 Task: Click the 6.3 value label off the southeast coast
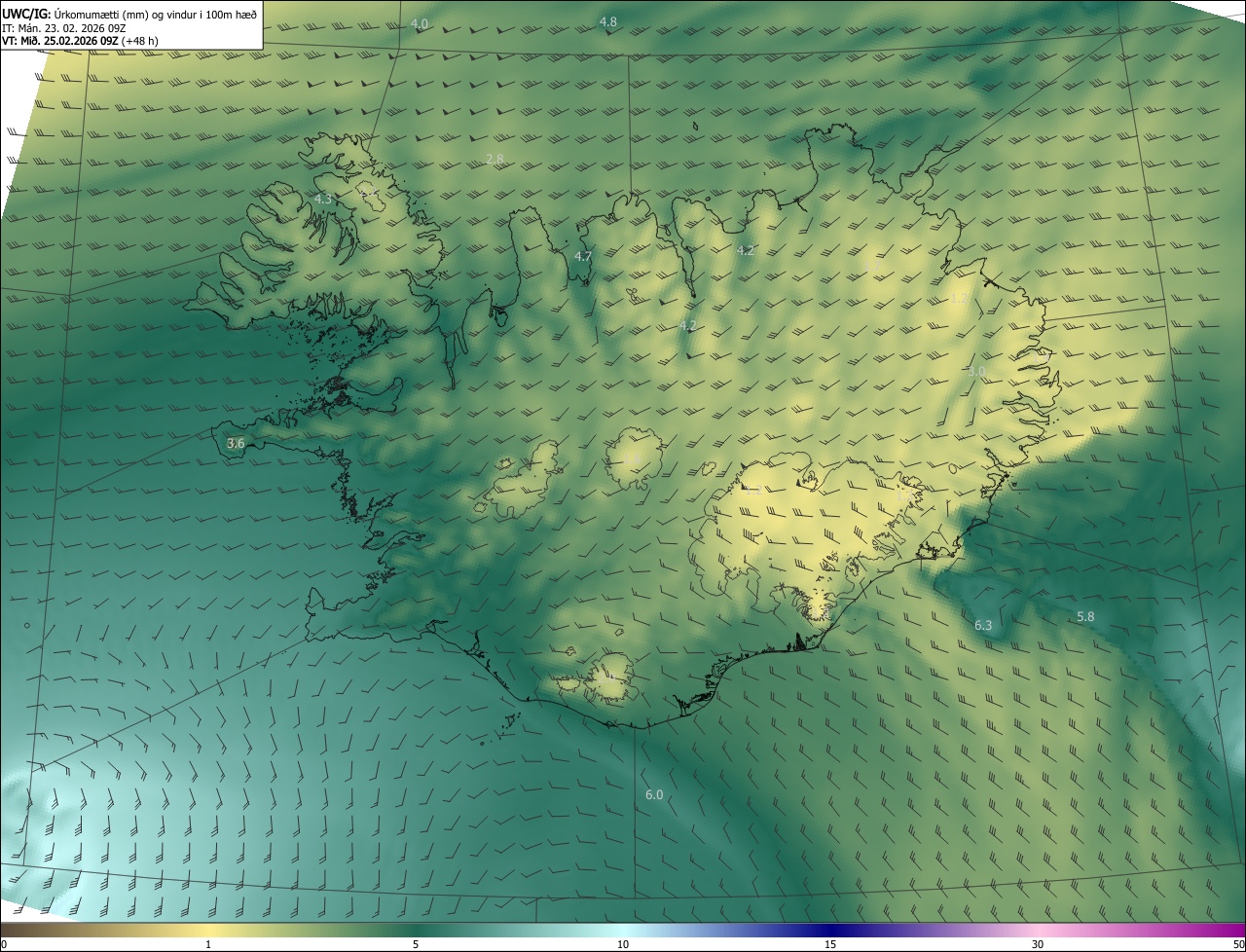pos(983,625)
